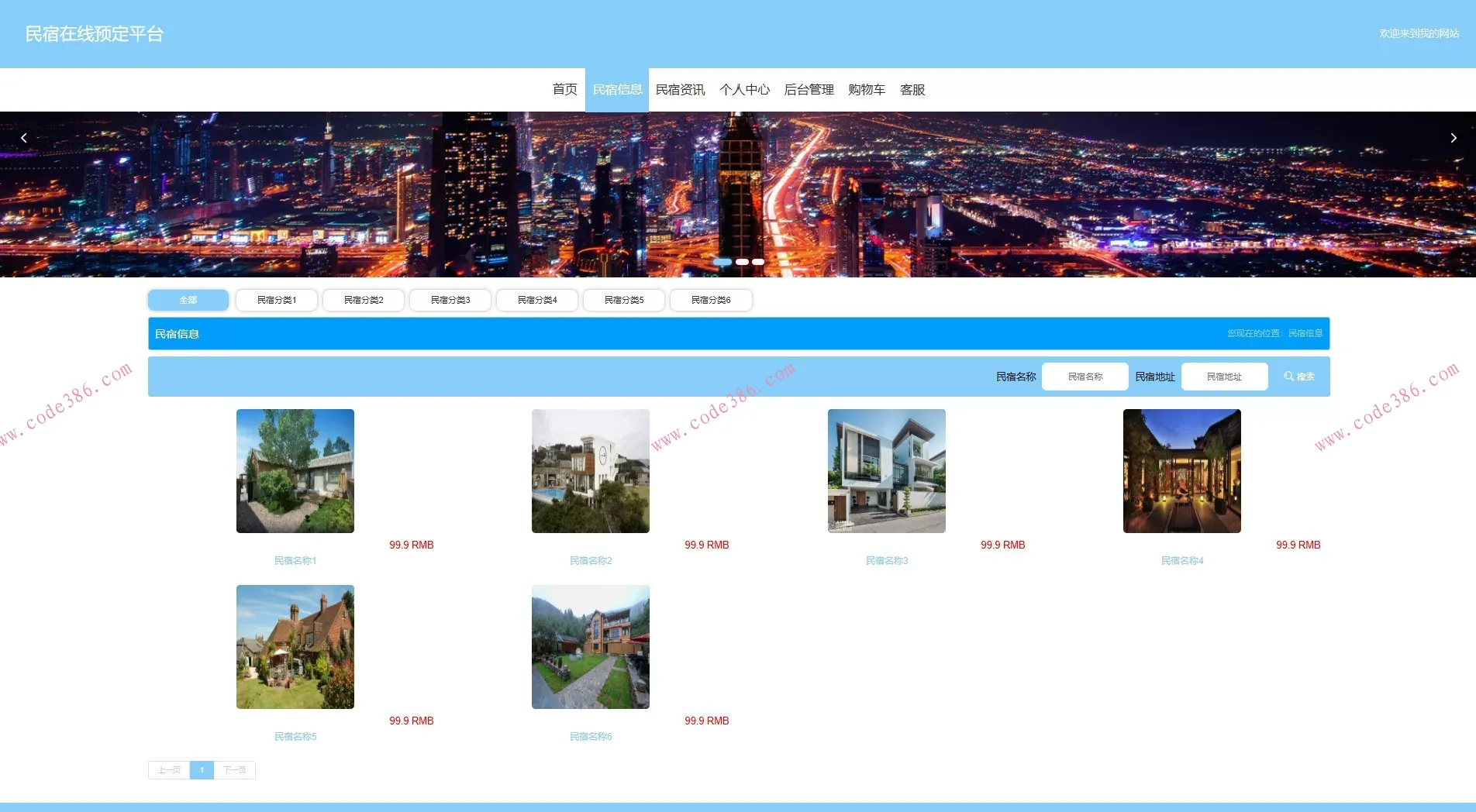
Task: Filter listings by 民宿分类1
Action: (x=277, y=300)
